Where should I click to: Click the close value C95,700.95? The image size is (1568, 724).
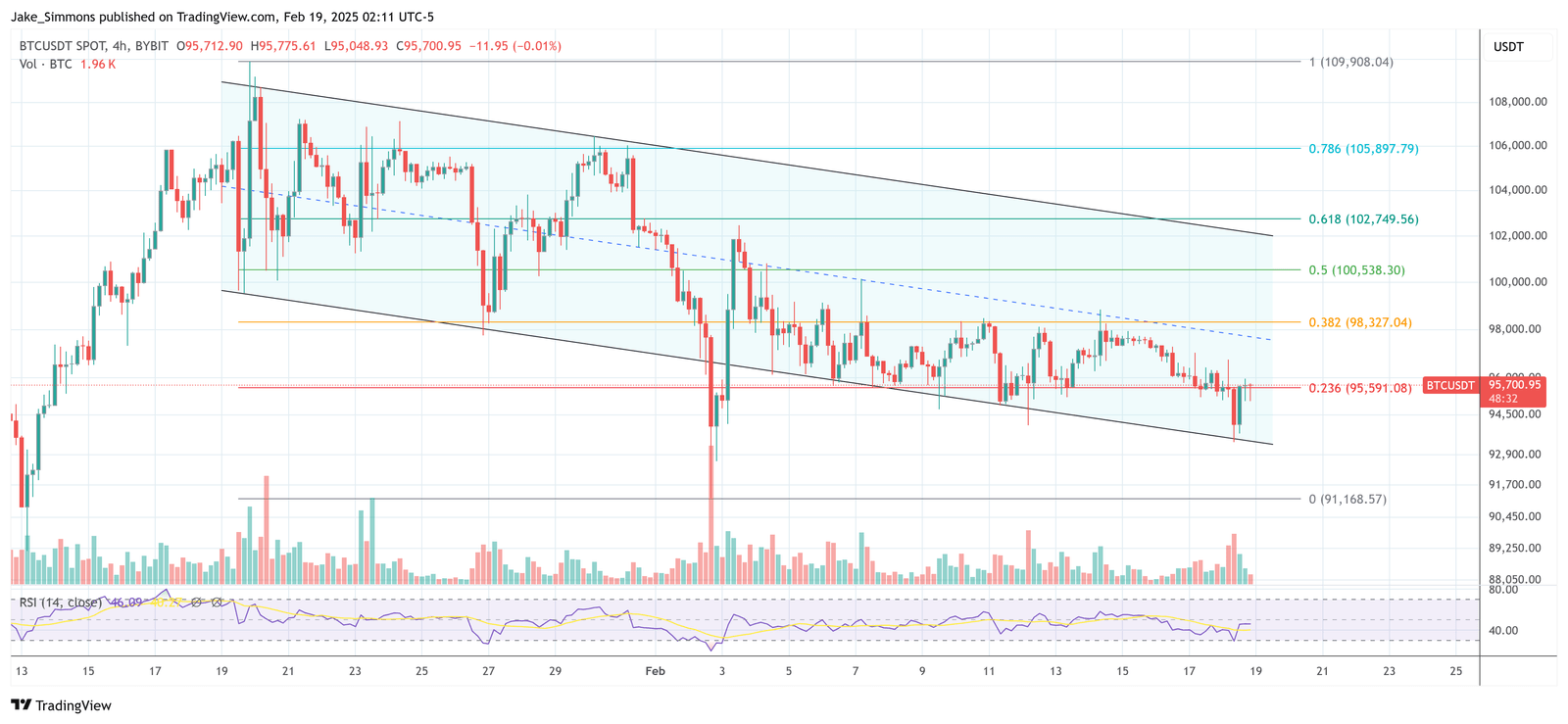428,46
